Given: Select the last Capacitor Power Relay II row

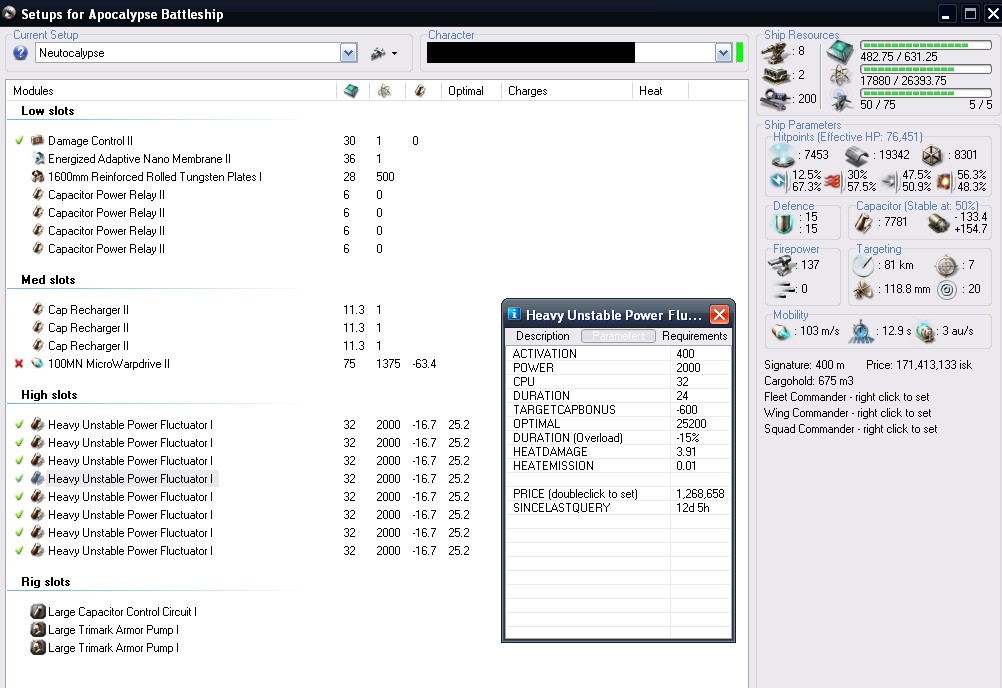Looking at the screenshot, I should click(106, 248).
